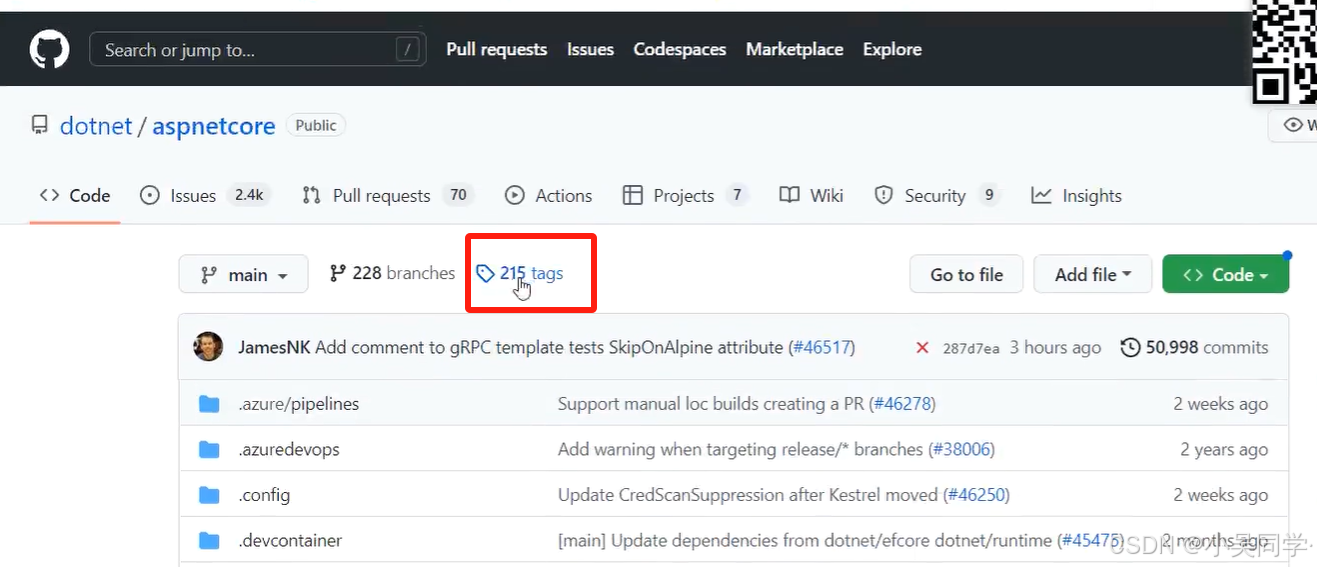
Task: Click folder icon beside .azure/pipelines
Action: coord(209,404)
